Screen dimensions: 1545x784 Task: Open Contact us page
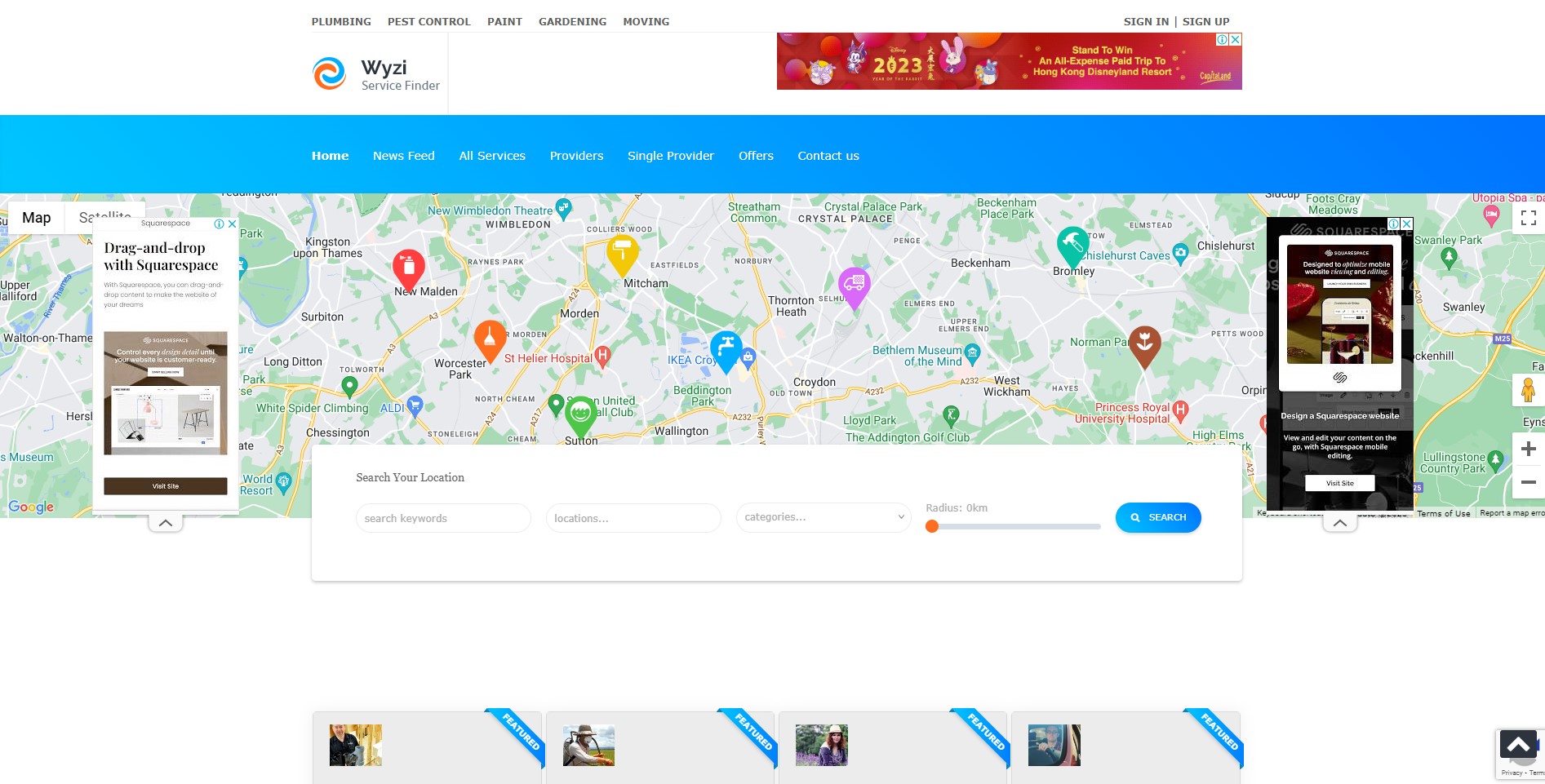tap(828, 156)
